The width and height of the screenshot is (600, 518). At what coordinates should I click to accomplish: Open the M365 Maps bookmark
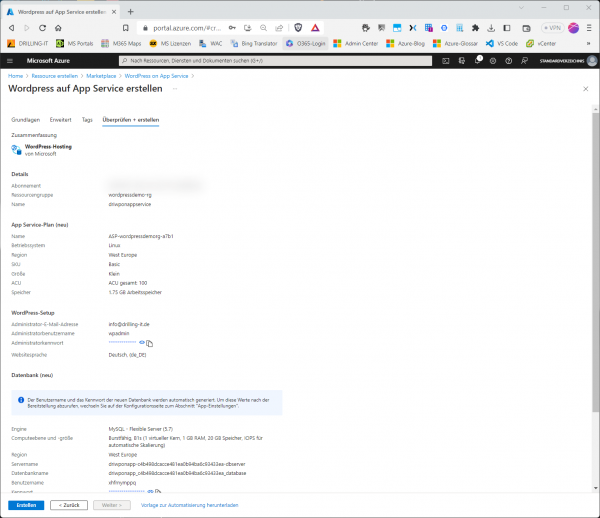point(121,44)
